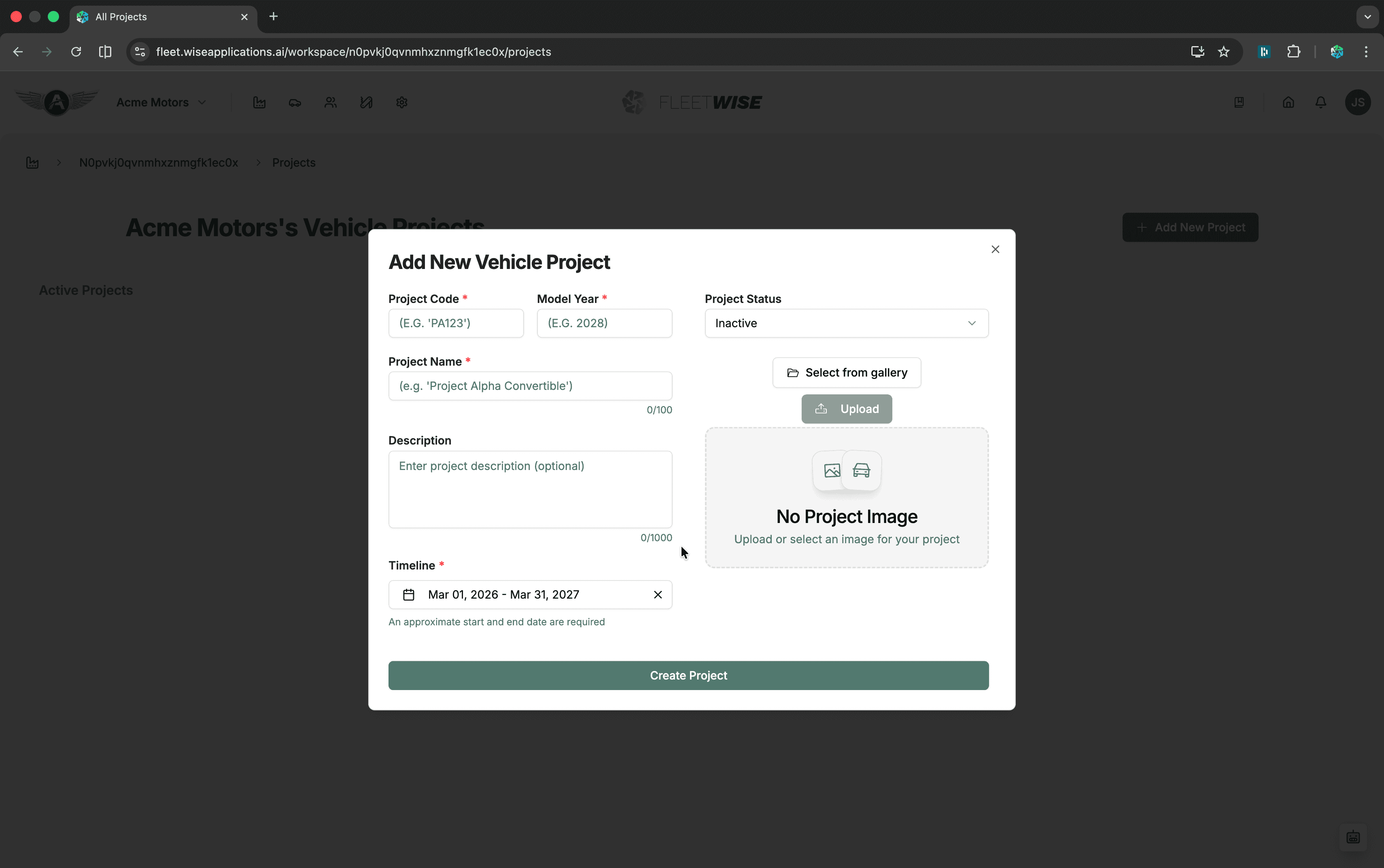Image resolution: width=1384 pixels, height=868 pixels.
Task: Open the JS user avatar menu
Action: click(x=1358, y=102)
